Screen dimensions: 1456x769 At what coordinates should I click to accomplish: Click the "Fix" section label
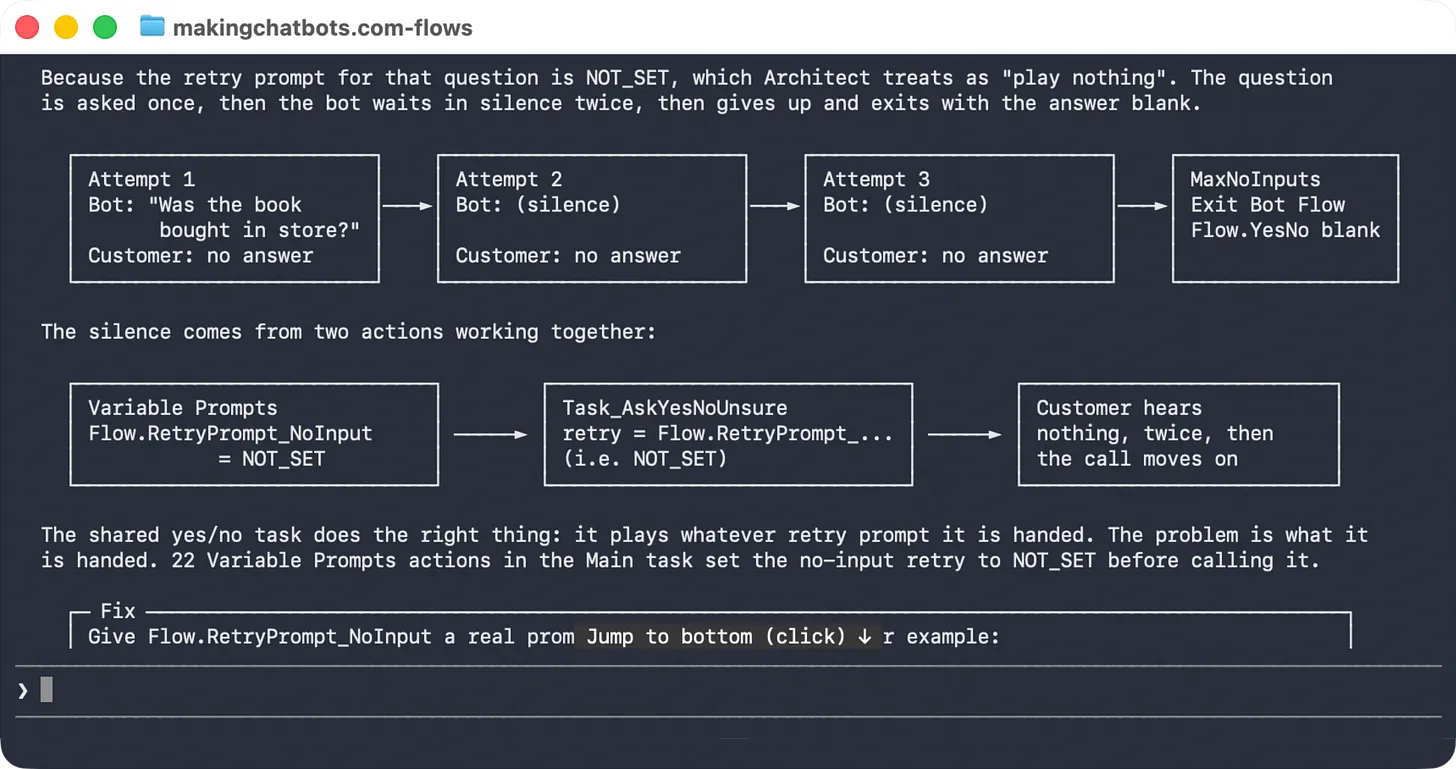pyautogui.click(x=118, y=611)
